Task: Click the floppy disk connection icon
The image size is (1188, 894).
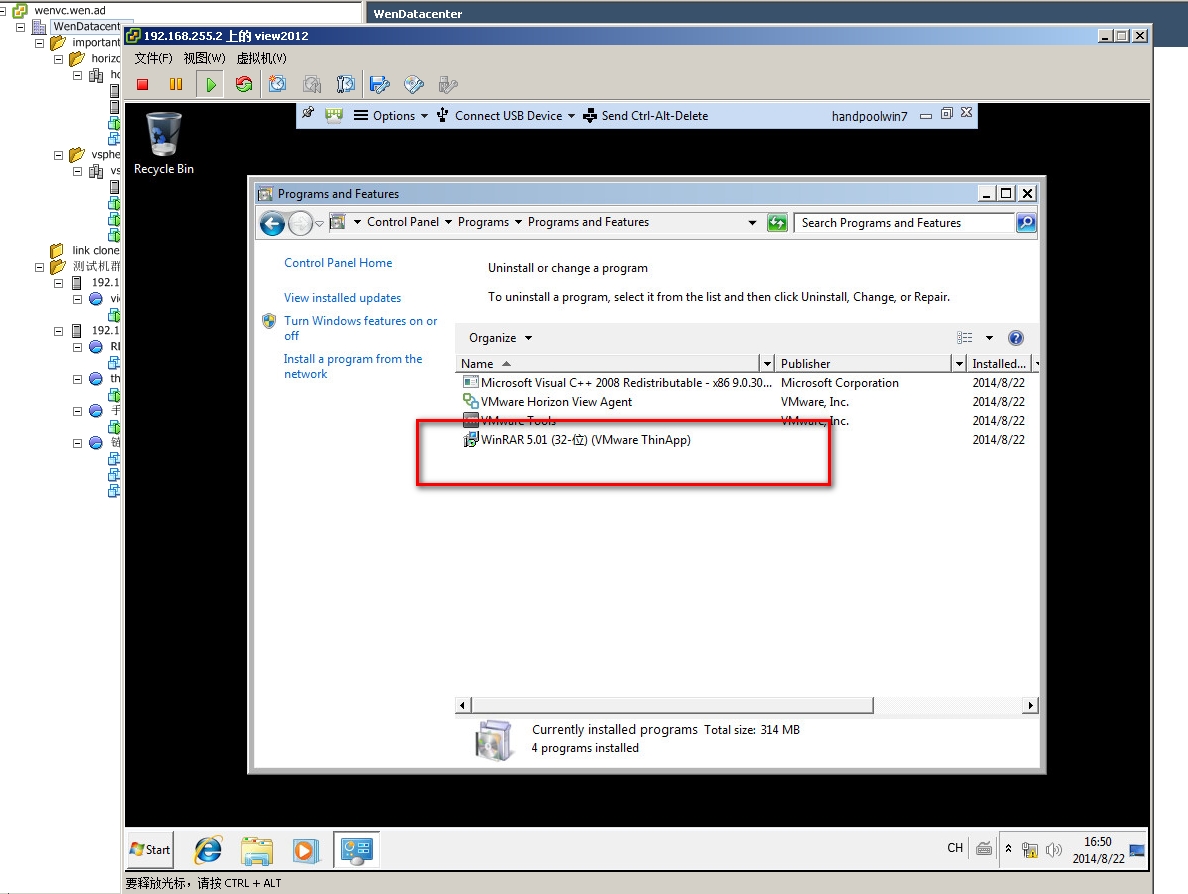Action: pos(380,84)
